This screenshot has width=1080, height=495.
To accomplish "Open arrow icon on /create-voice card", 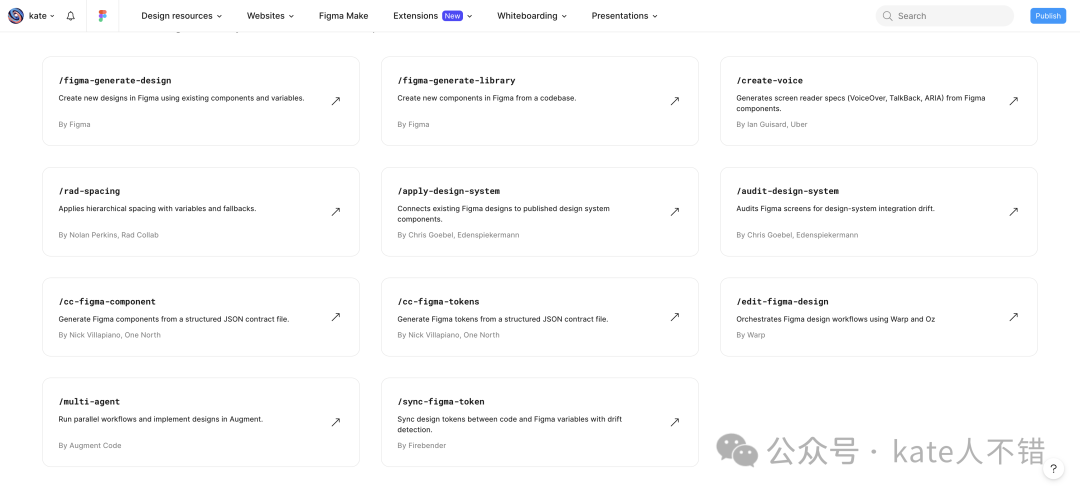I will point(1013,101).
